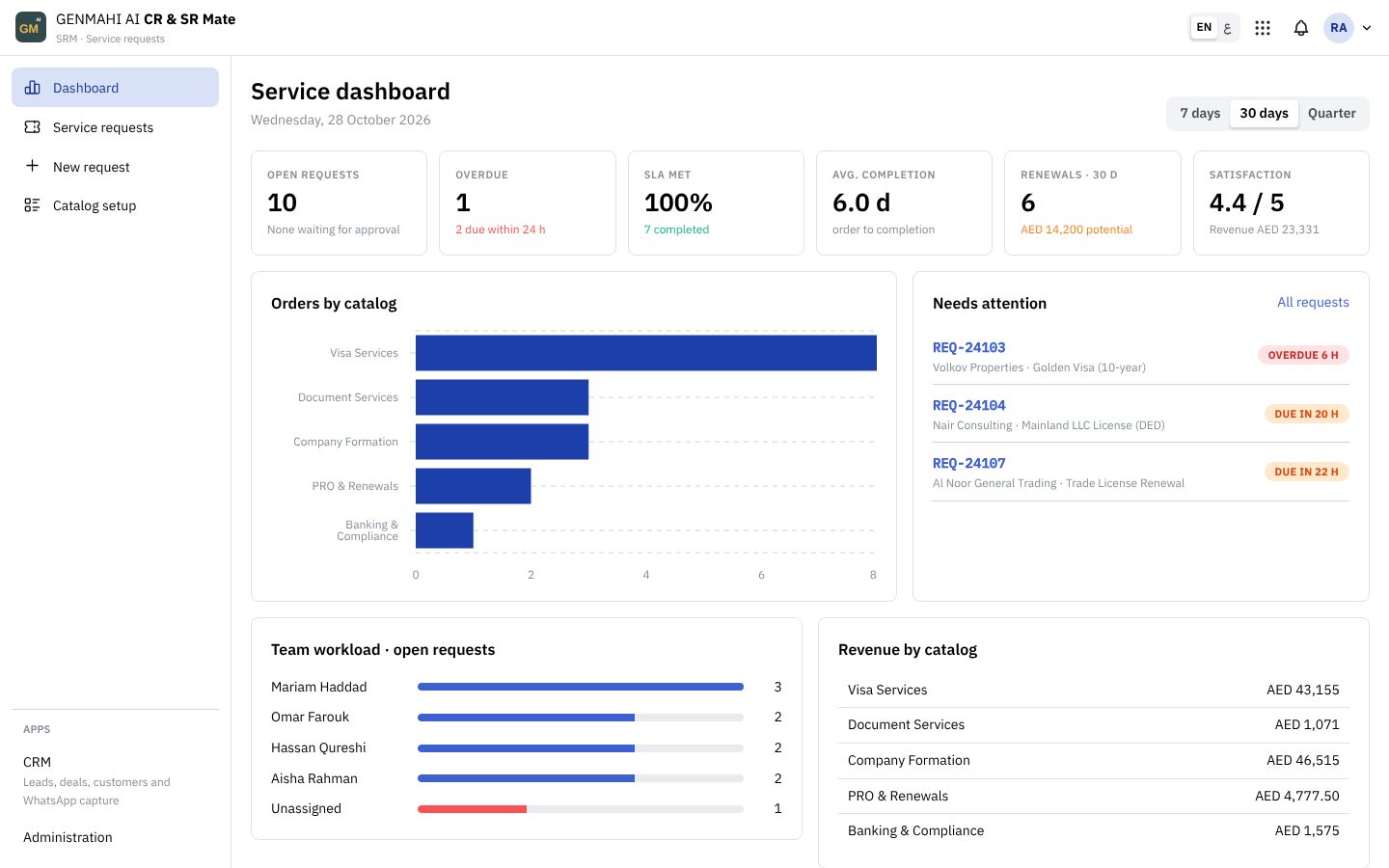This screenshot has height=868, width=1389.
Task: Open Service requests page
Action: click(x=115, y=127)
